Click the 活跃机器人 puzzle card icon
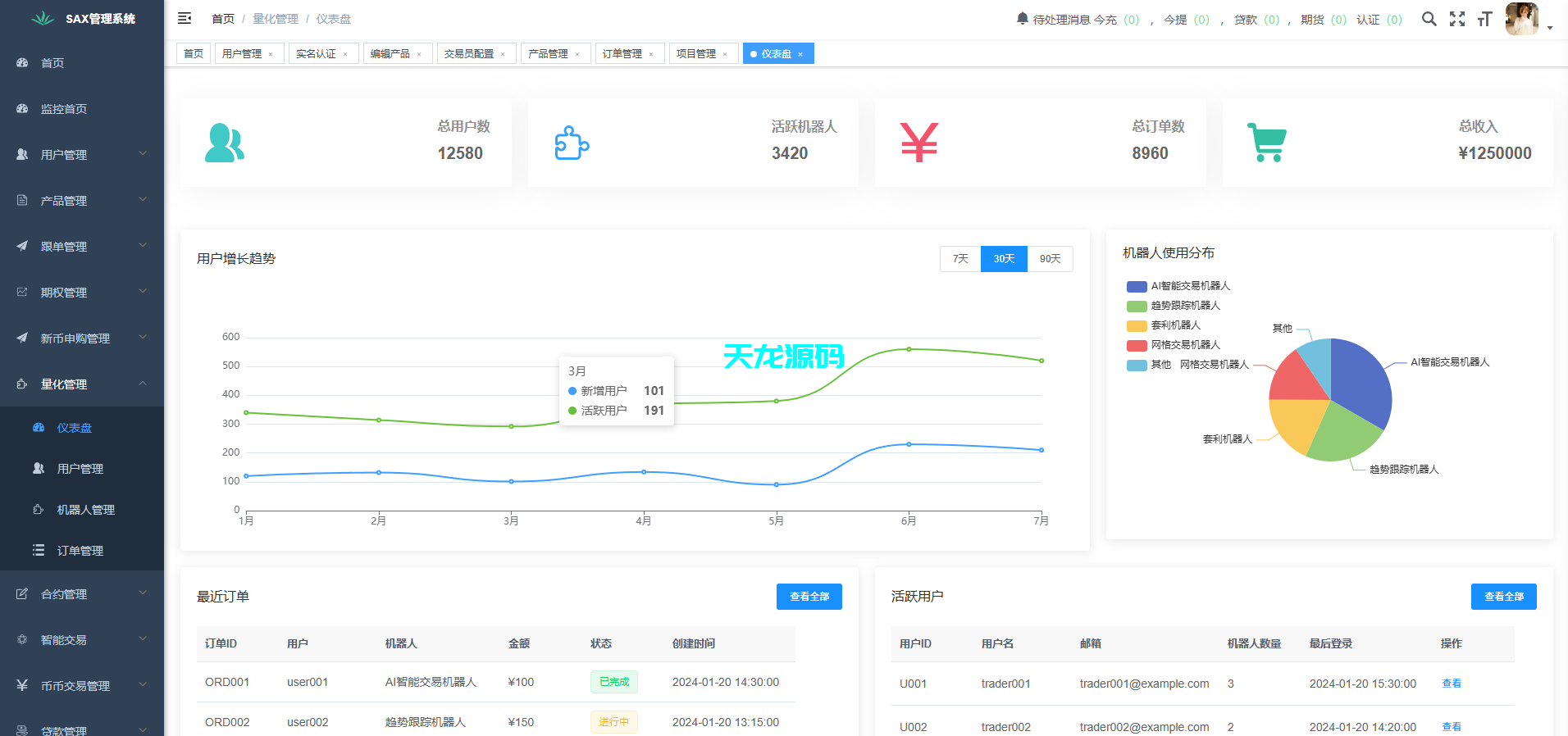 [572, 143]
